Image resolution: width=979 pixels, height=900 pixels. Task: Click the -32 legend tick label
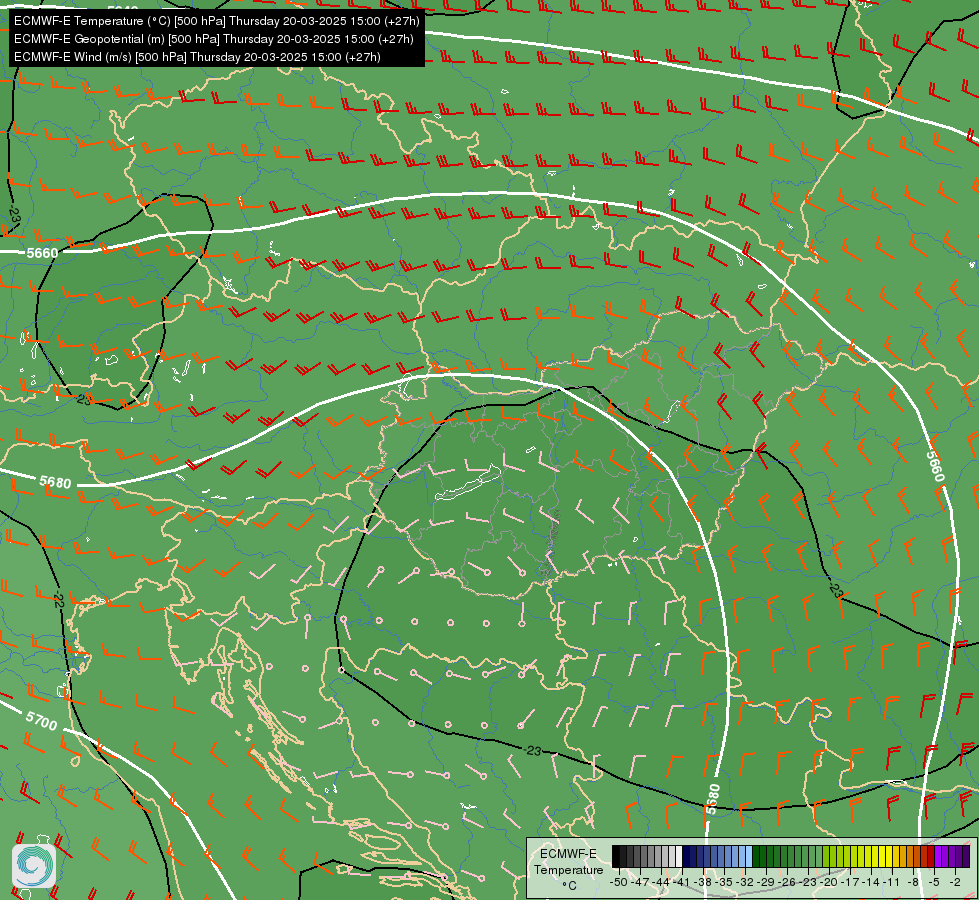(x=745, y=883)
